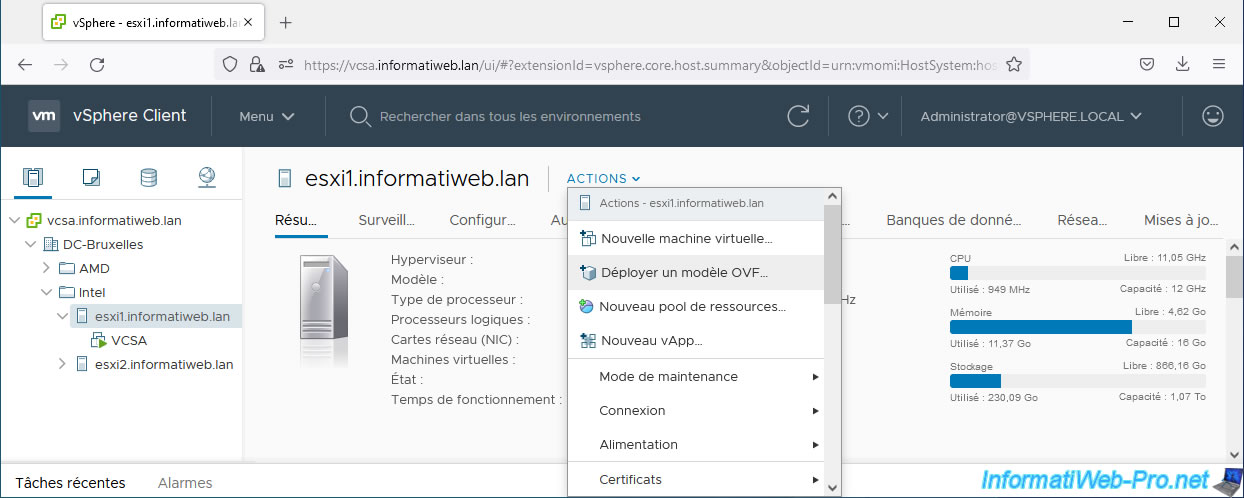Image resolution: width=1244 pixels, height=498 pixels.
Task: Open the Mode de maintenance submenu
Action: (695, 376)
